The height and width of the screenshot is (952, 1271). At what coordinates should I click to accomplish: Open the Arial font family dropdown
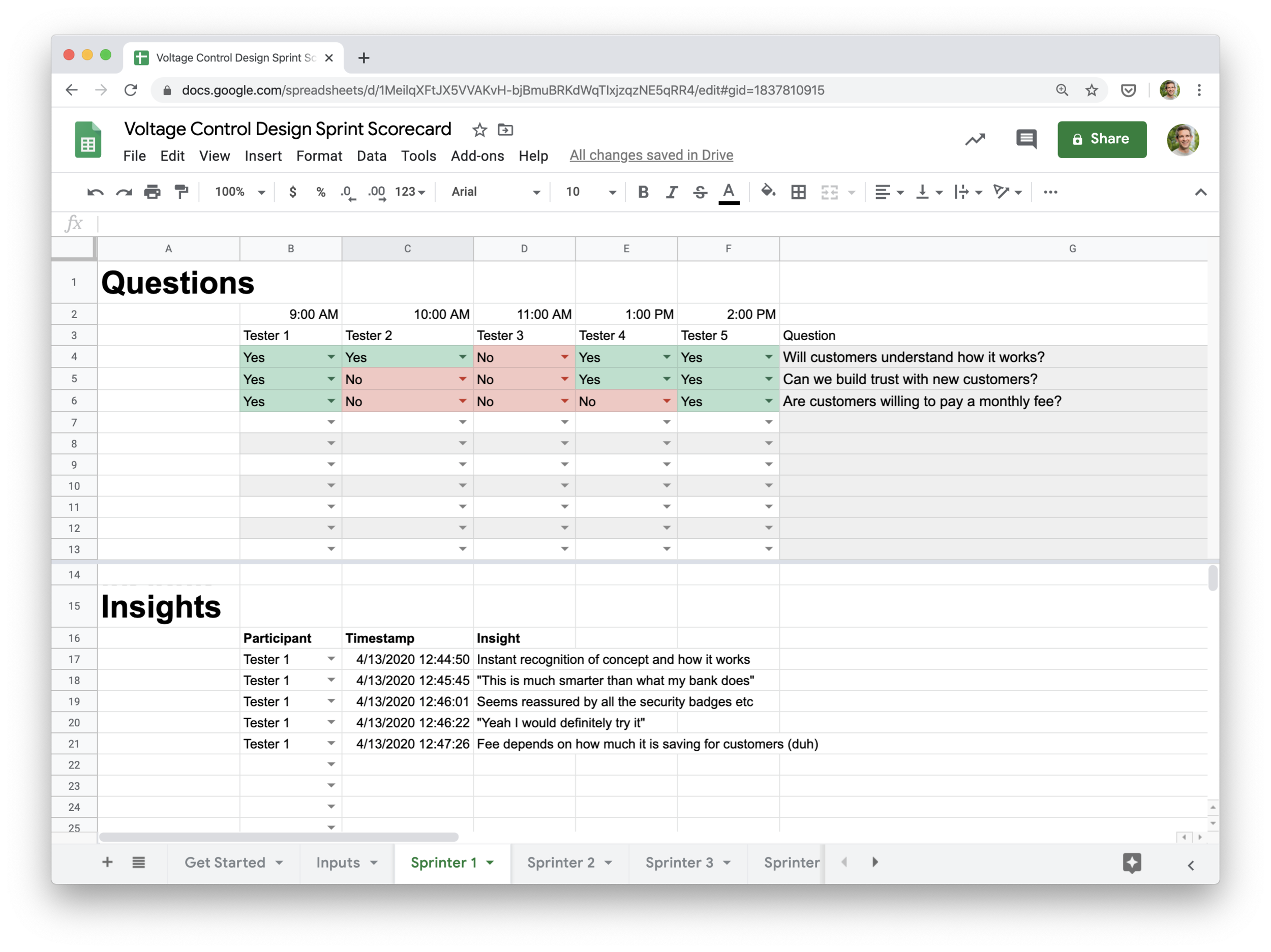[x=495, y=192]
